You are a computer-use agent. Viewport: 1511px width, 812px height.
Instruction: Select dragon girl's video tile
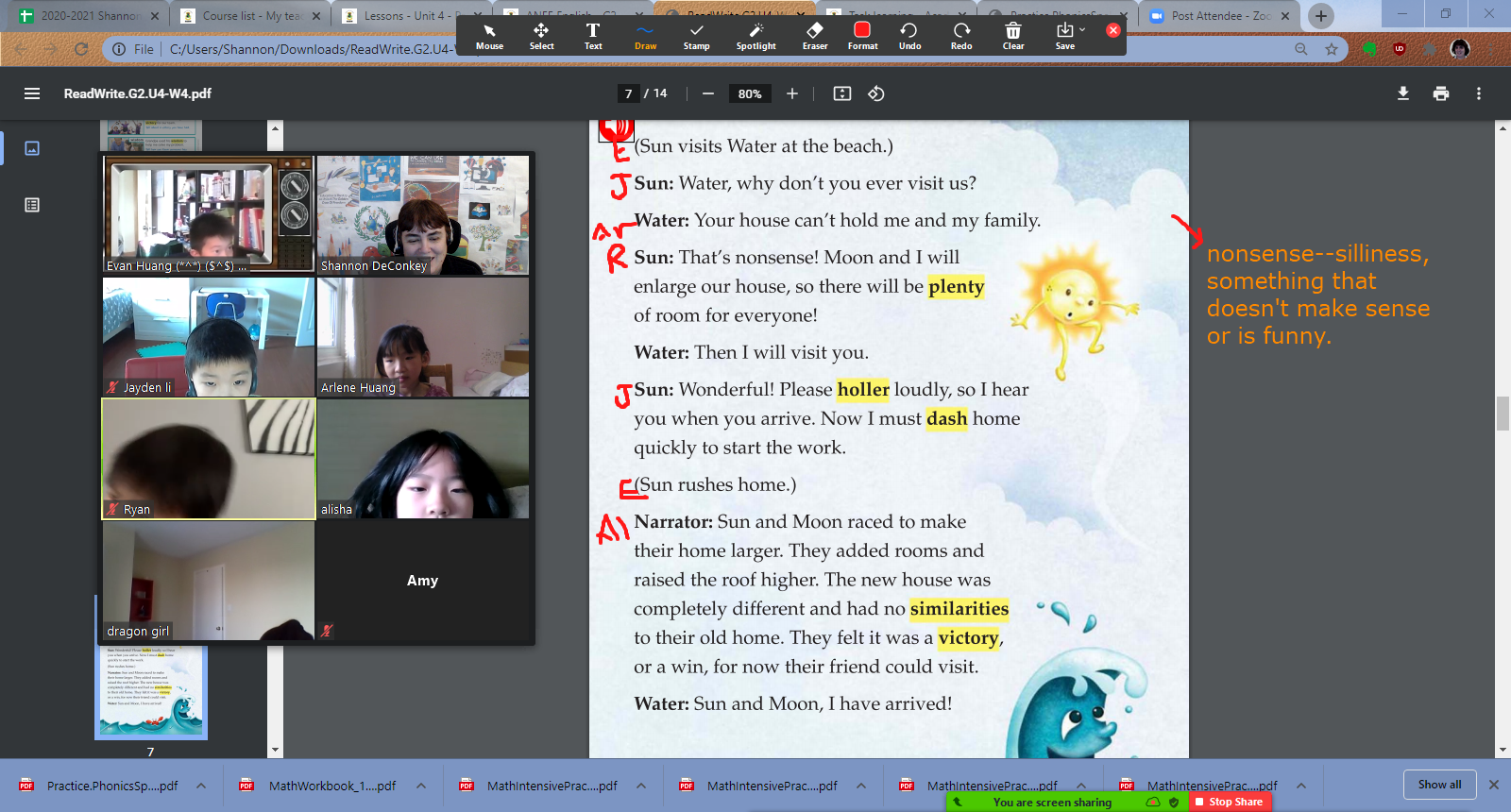point(208,581)
